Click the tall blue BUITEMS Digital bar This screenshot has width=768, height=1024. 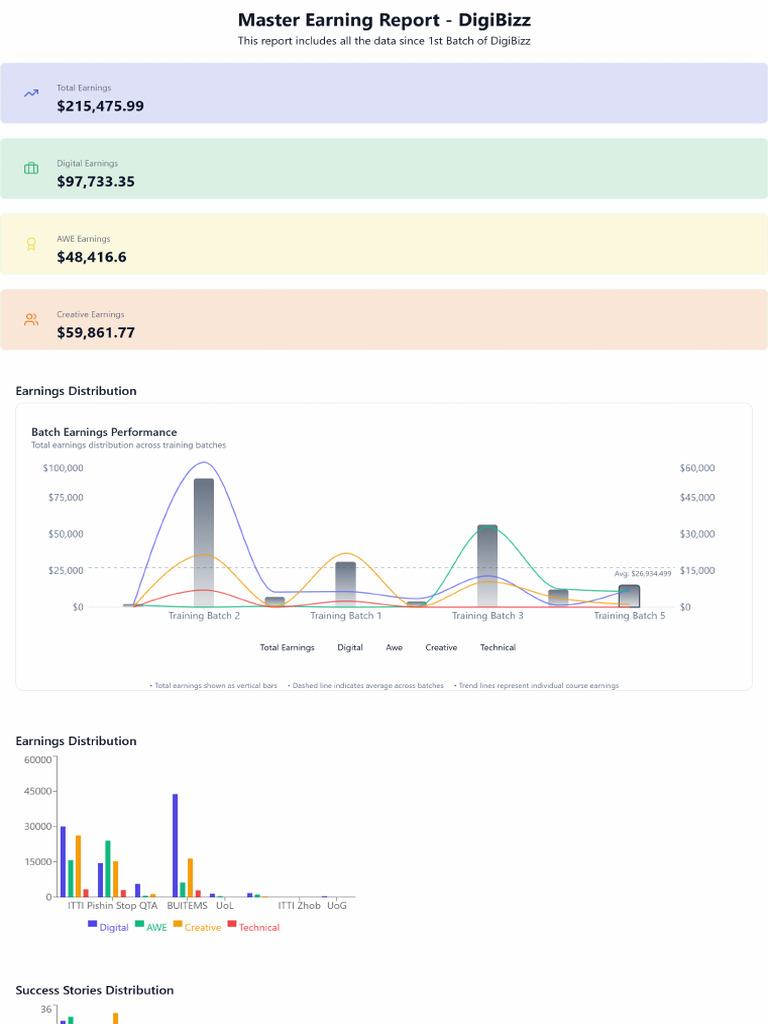175,845
